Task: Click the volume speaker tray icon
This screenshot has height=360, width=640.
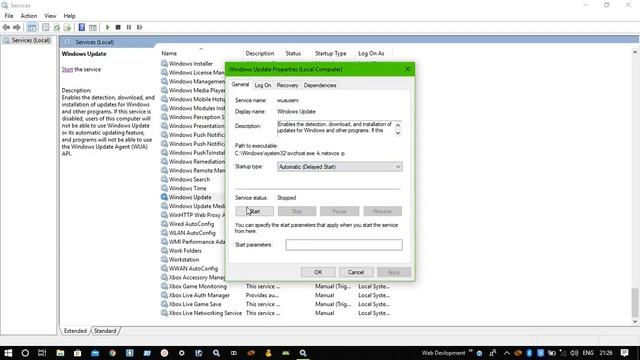Action: (574, 353)
